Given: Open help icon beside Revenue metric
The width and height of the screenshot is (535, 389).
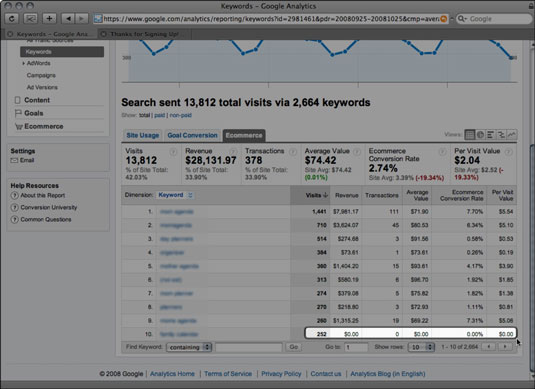Looking at the screenshot, I should (x=233, y=152).
